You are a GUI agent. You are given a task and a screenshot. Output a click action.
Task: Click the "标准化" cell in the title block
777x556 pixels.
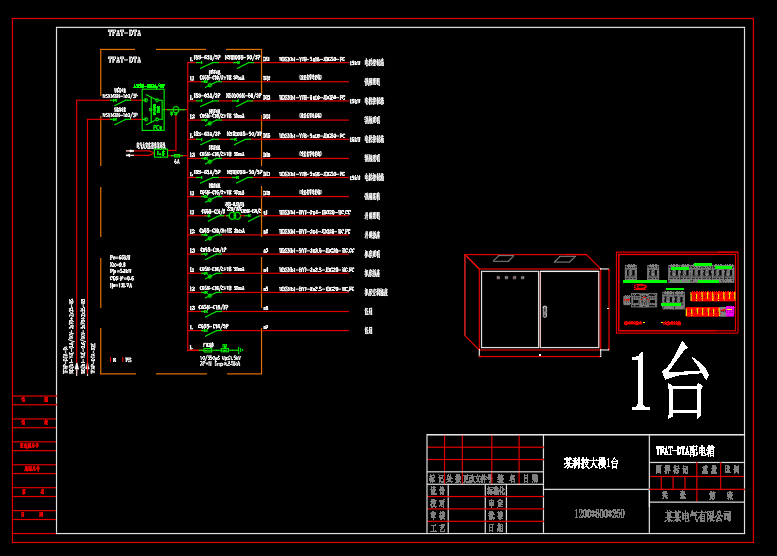(496, 491)
